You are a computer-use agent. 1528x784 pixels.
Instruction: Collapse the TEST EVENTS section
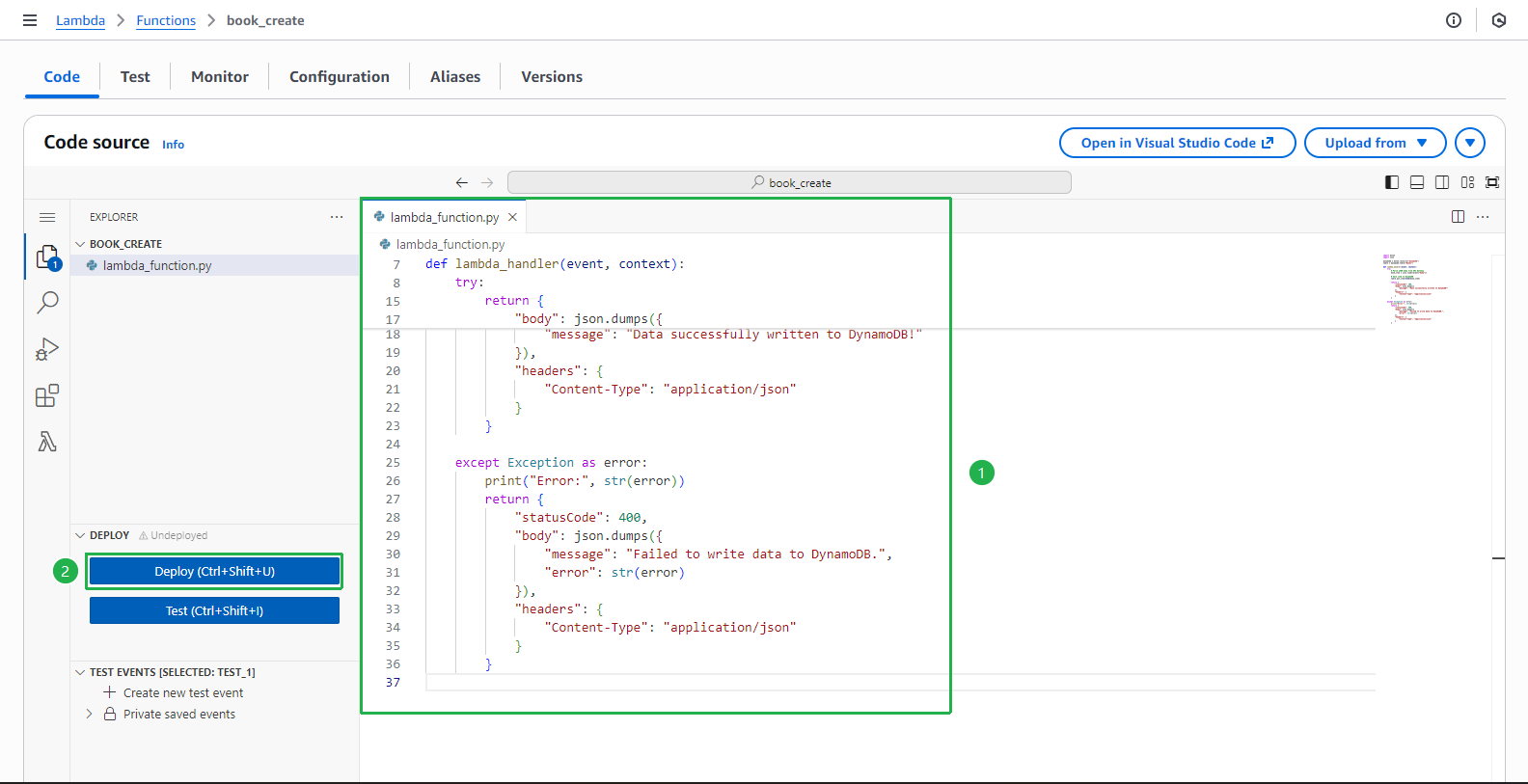click(80, 672)
